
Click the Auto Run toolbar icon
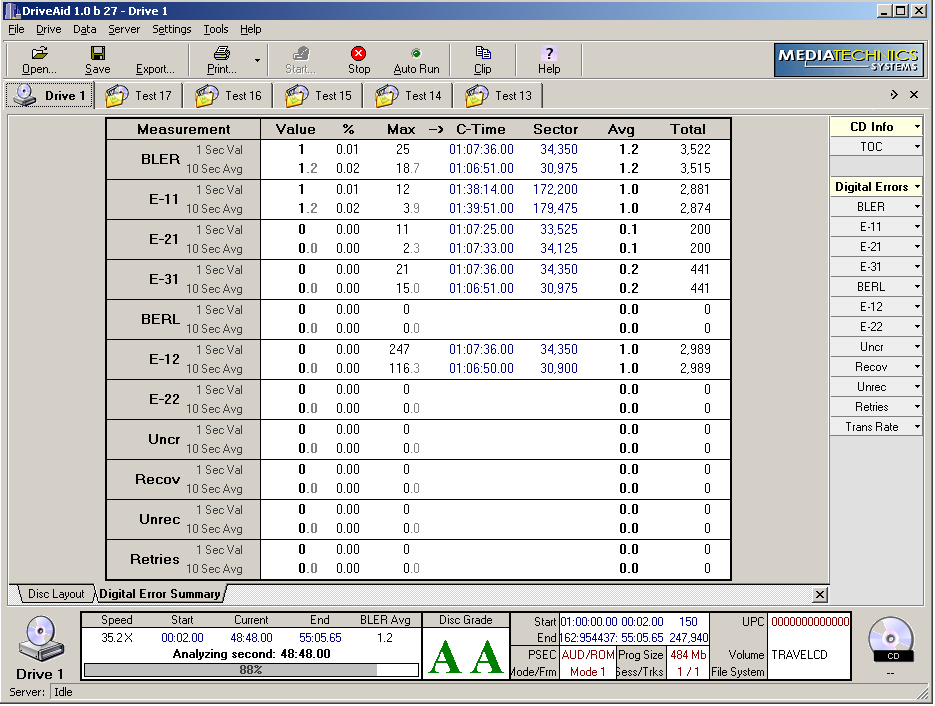point(416,53)
